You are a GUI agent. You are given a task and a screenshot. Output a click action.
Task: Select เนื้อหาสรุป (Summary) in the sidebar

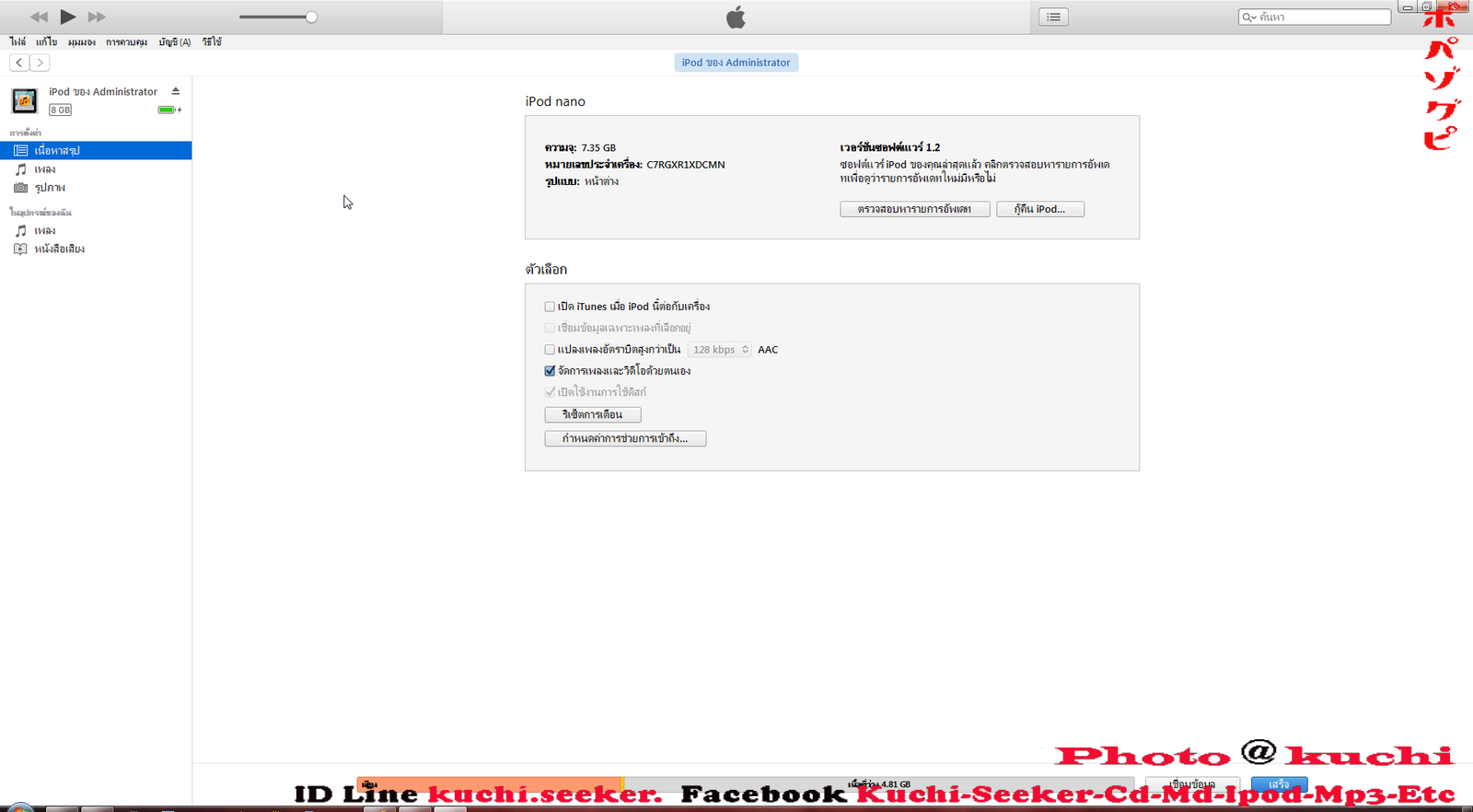(96, 150)
